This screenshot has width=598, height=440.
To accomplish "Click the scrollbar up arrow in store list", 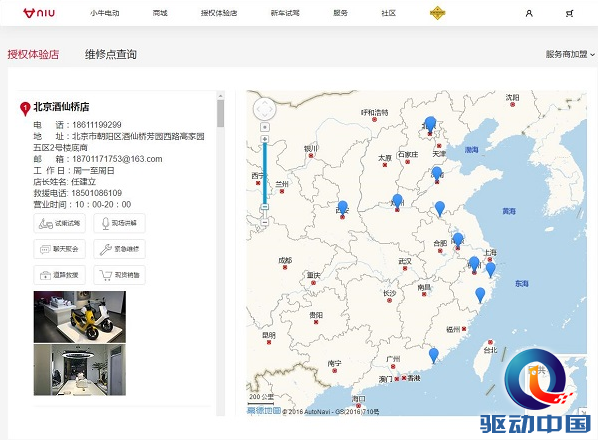I will tap(220, 95).
